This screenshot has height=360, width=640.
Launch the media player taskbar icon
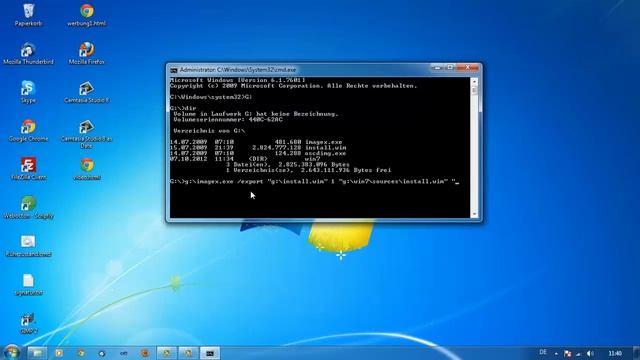click(x=59, y=353)
